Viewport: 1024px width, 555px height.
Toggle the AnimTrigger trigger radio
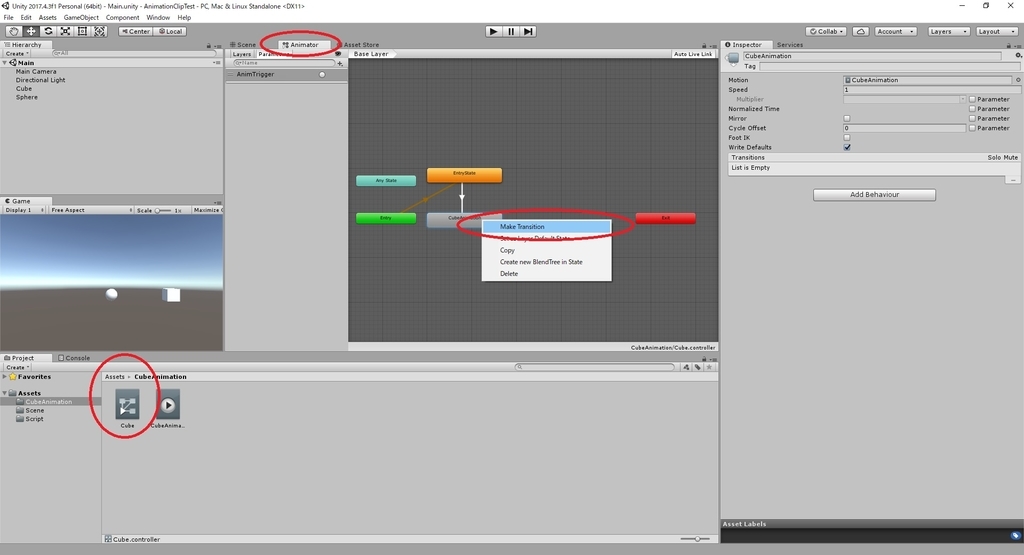point(322,74)
